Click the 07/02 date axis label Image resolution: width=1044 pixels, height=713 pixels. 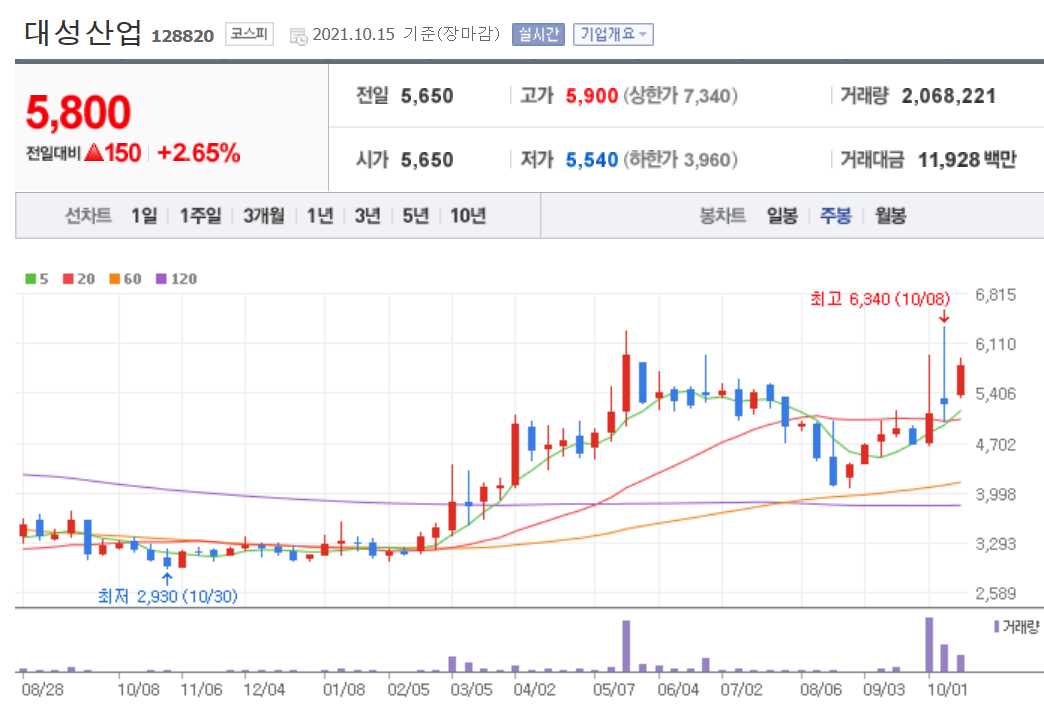[741, 690]
